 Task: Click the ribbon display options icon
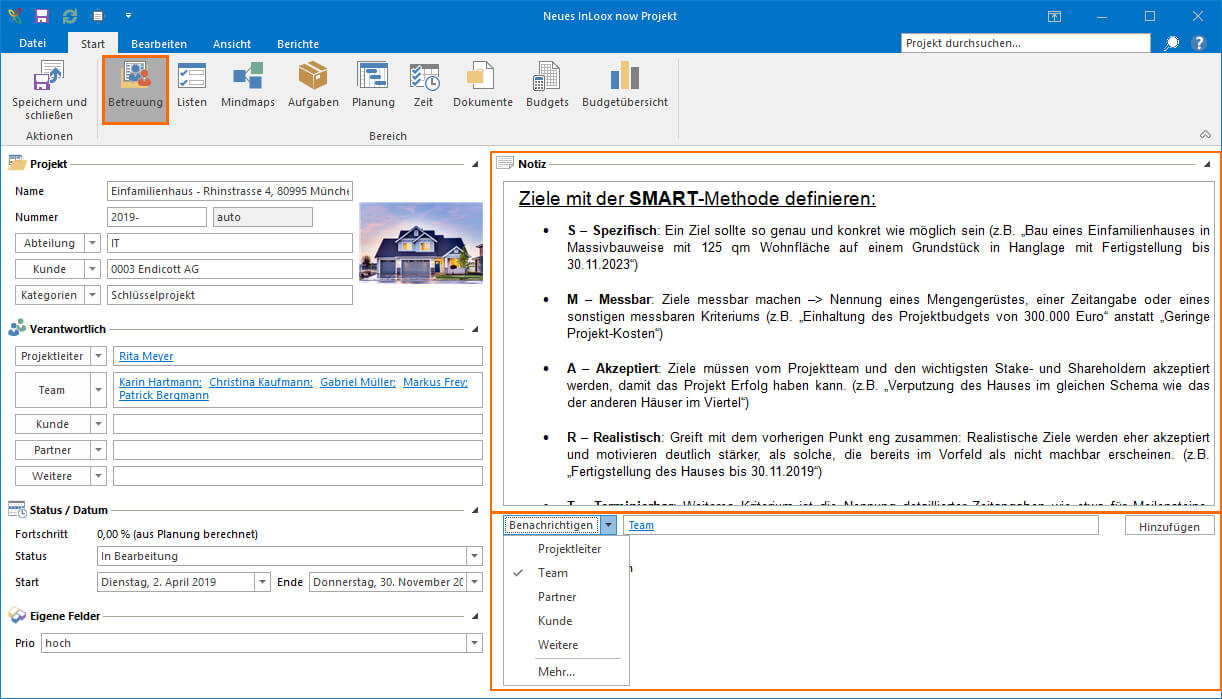click(1054, 17)
